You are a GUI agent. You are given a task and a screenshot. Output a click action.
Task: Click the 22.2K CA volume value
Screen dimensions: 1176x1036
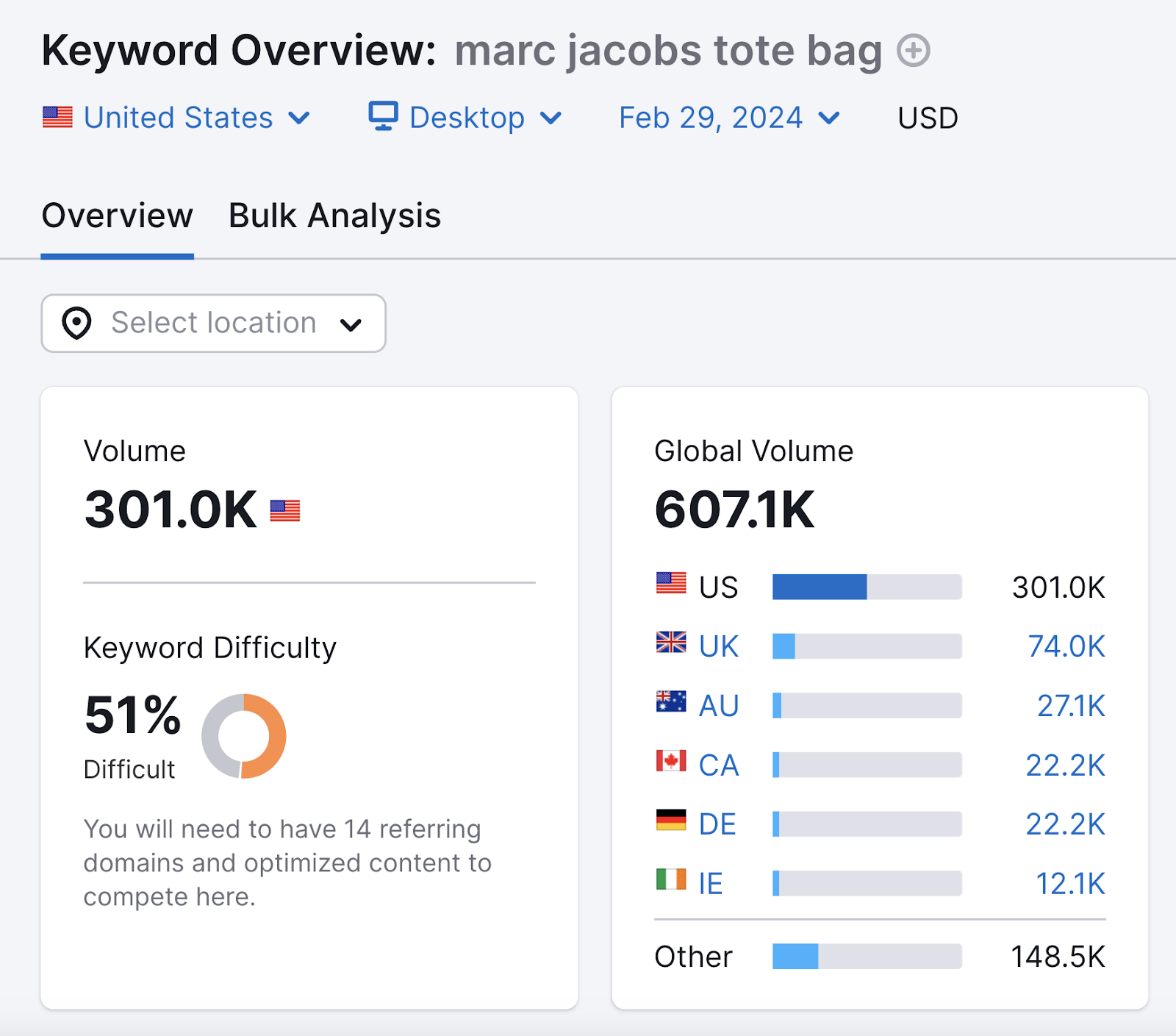click(x=1066, y=765)
